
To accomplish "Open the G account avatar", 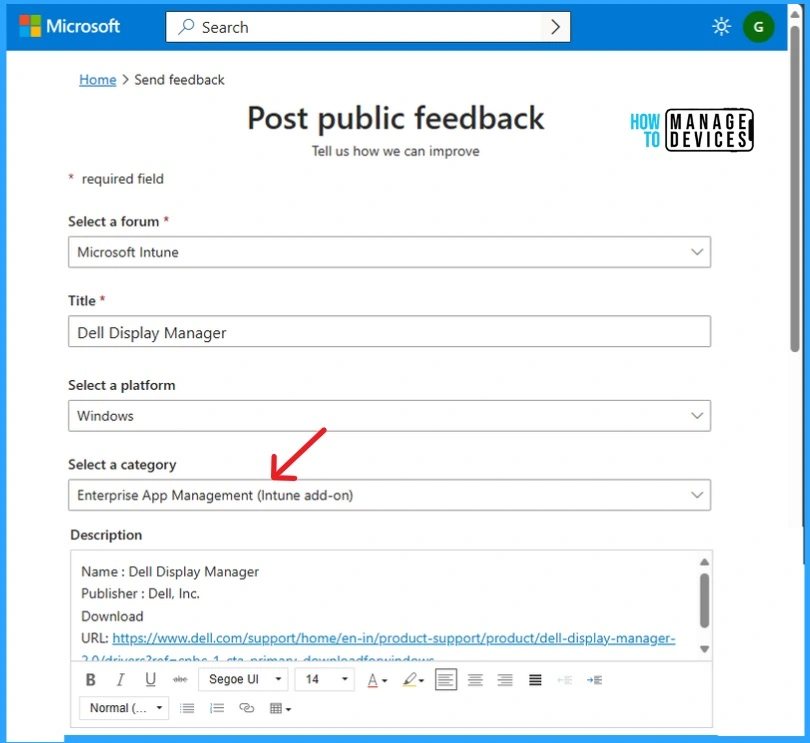I will (758, 27).
